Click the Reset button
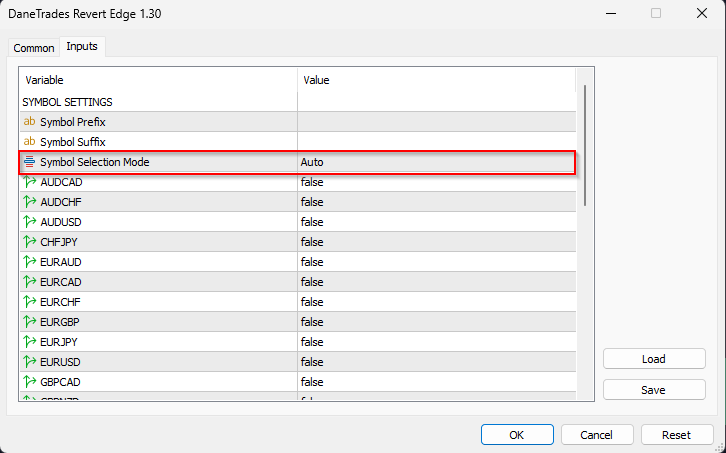 pos(677,435)
